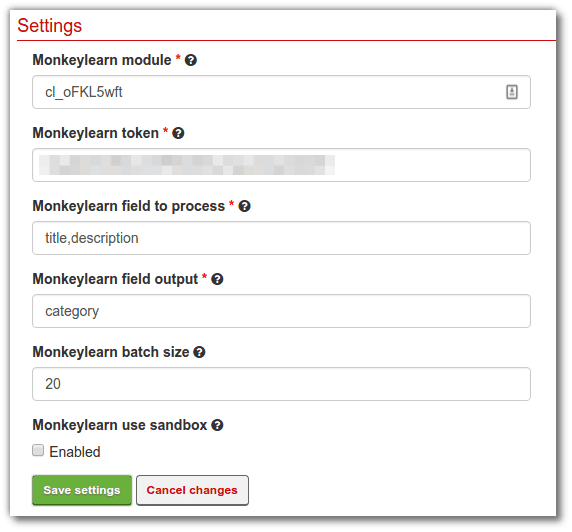572x532 pixels.
Task: Open help for Monkeylearn token
Action: [178, 133]
